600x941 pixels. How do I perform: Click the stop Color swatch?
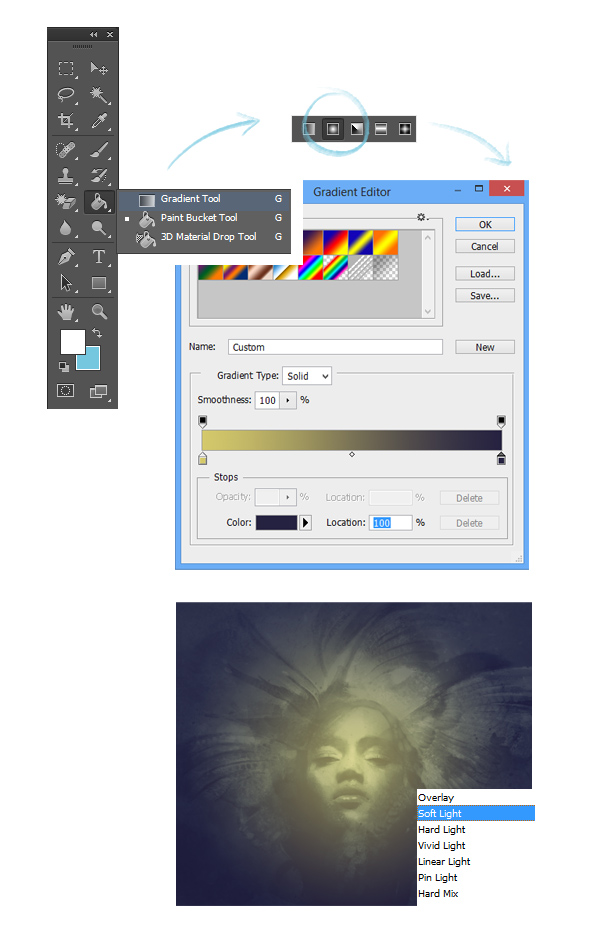[x=277, y=523]
